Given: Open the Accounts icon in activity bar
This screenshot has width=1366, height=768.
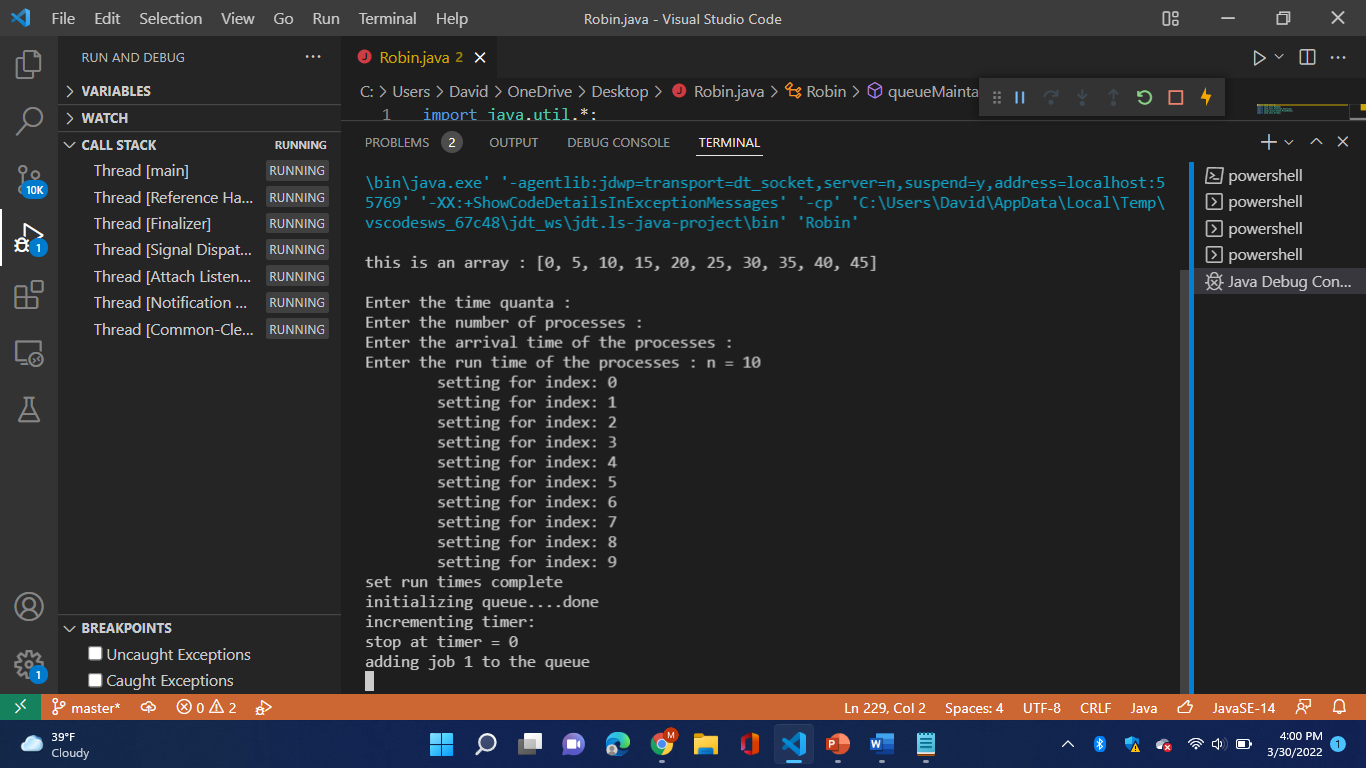Looking at the screenshot, I should click(29, 607).
